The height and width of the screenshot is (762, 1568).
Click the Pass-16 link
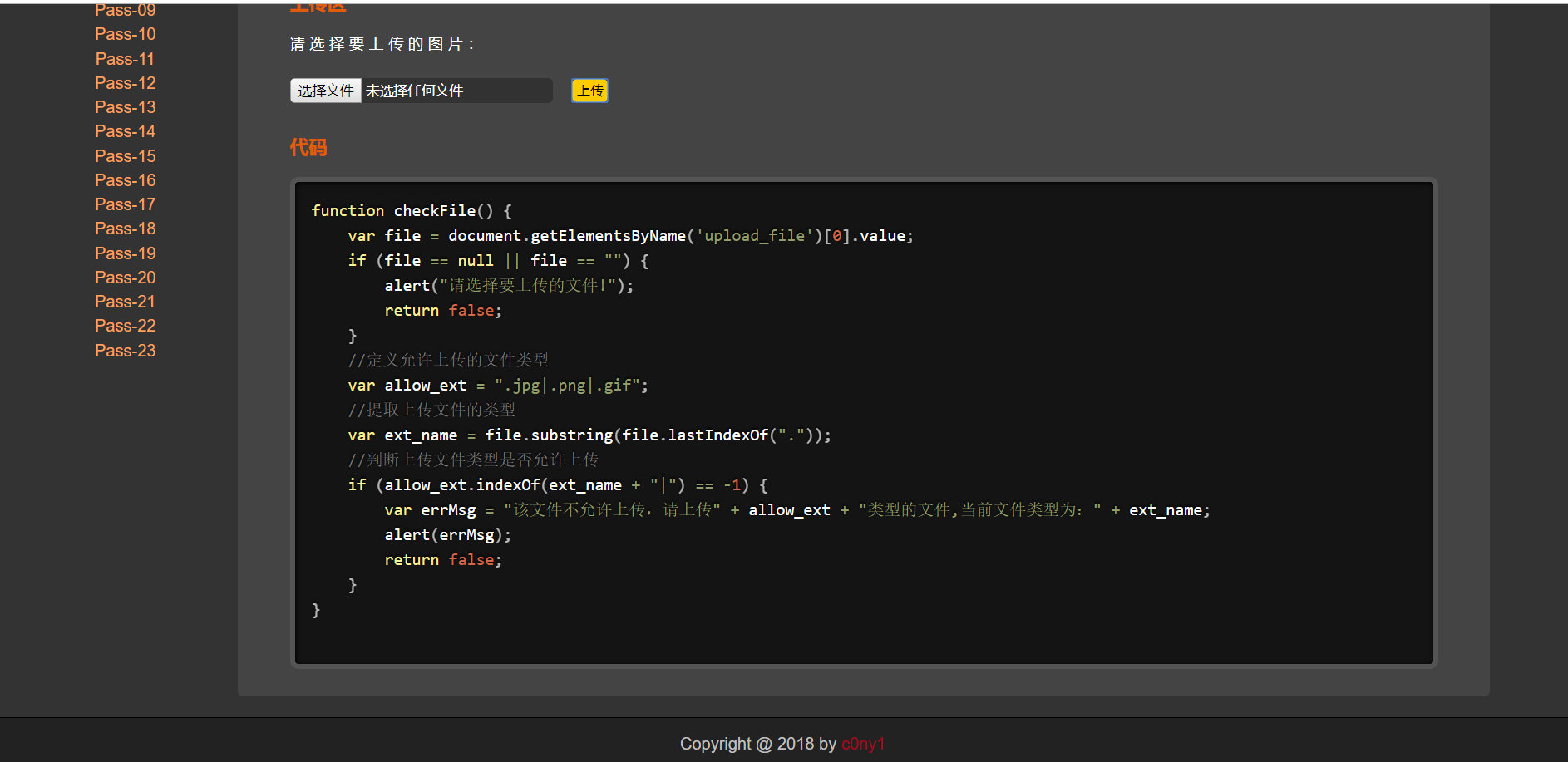(125, 180)
